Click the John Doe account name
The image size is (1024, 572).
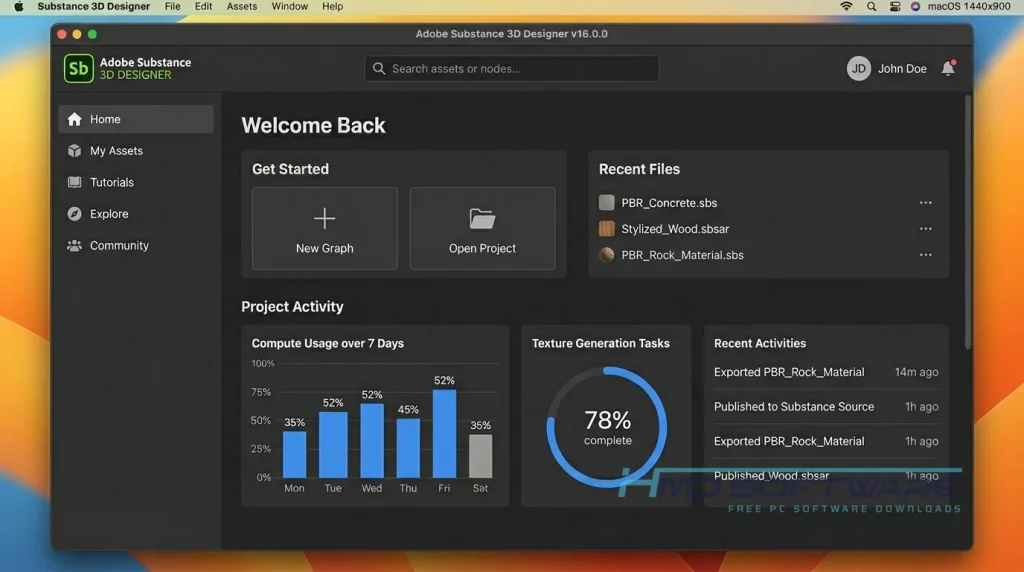click(x=902, y=69)
